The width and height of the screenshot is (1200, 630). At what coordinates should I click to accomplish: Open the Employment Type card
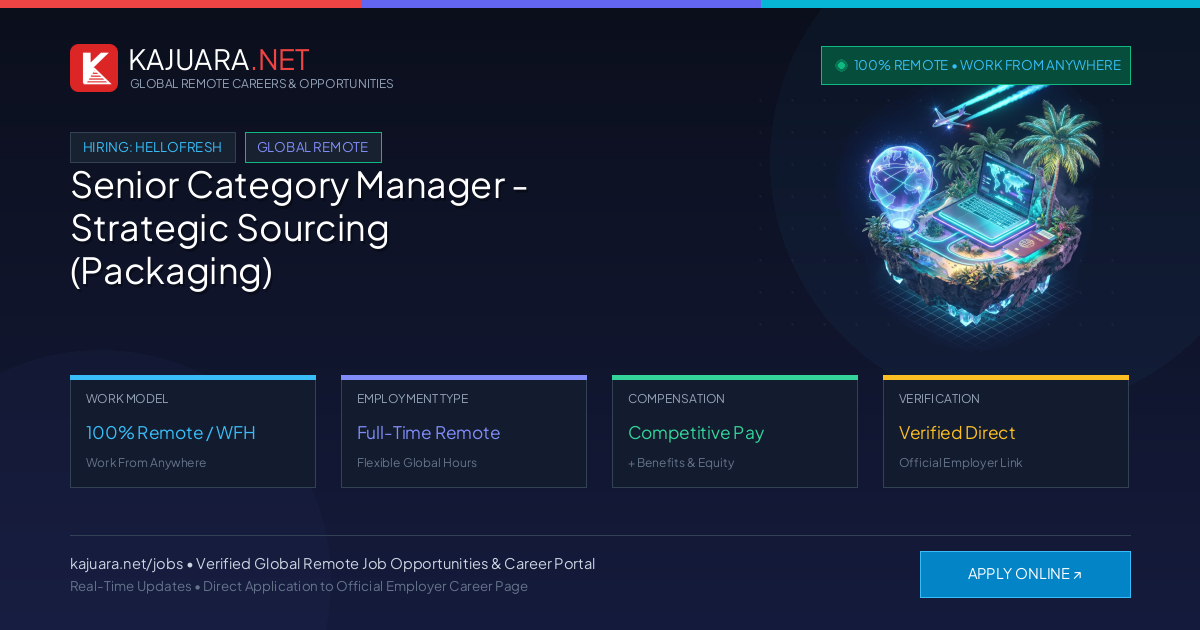[464, 432]
